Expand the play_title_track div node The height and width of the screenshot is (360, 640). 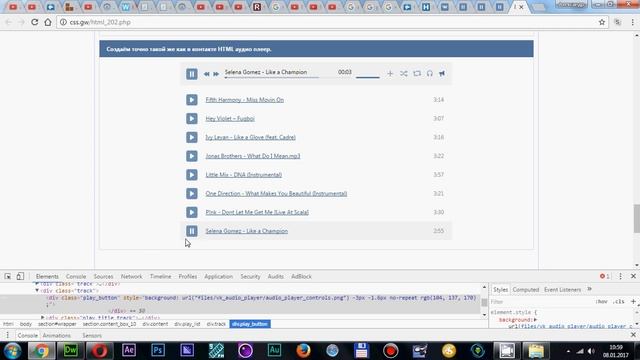pyautogui.click(x=42, y=317)
